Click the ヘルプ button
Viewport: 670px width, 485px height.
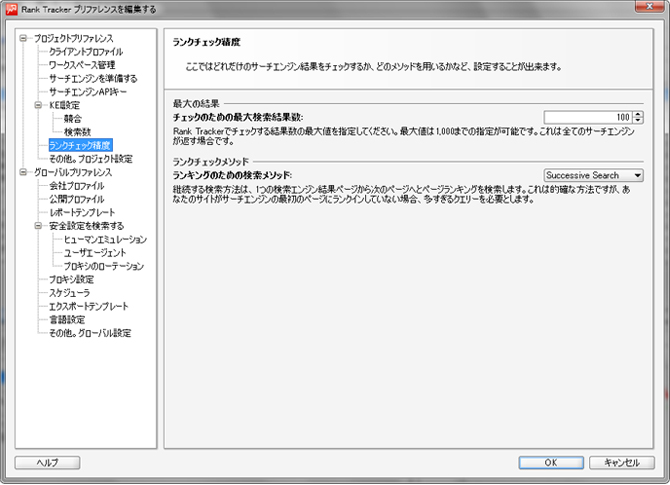(x=47, y=462)
